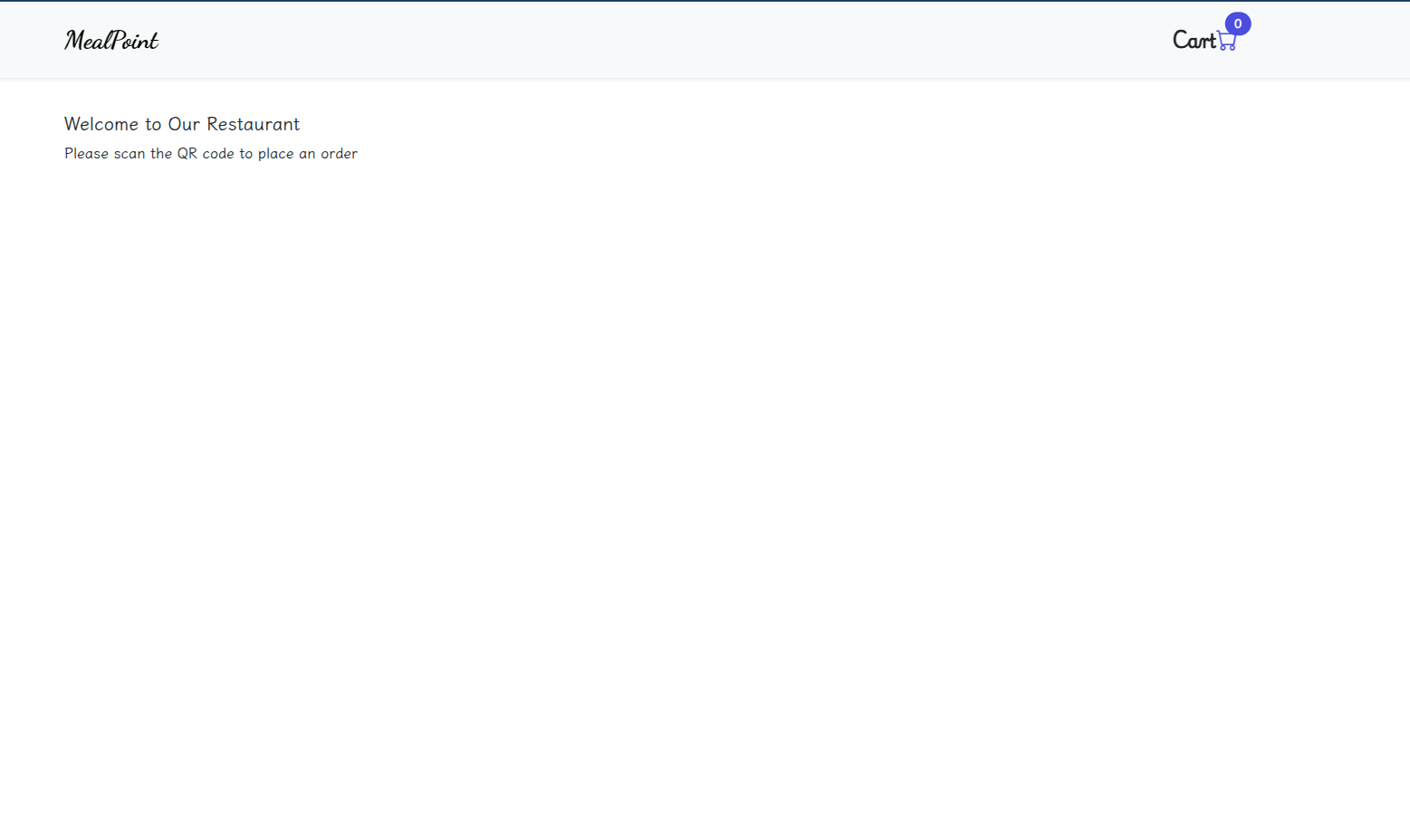1410x840 pixels.
Task: Click the word scan in instructions
Action: point(129,154)
